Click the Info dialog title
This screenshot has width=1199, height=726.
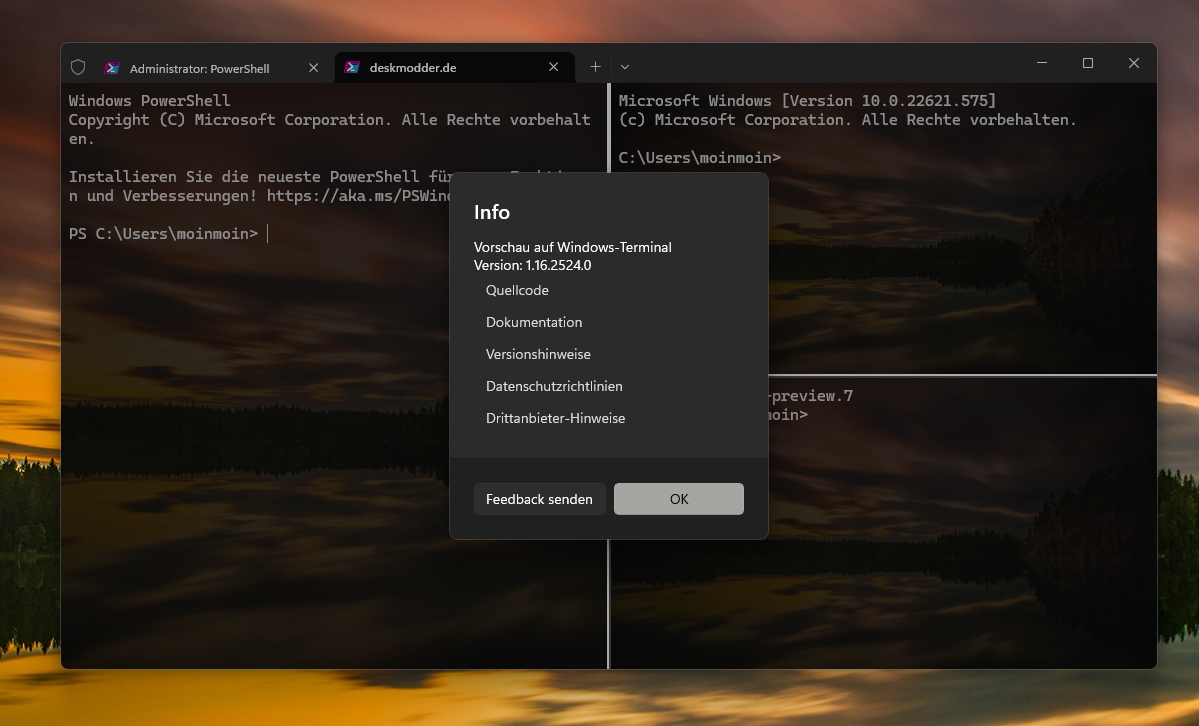492,212
